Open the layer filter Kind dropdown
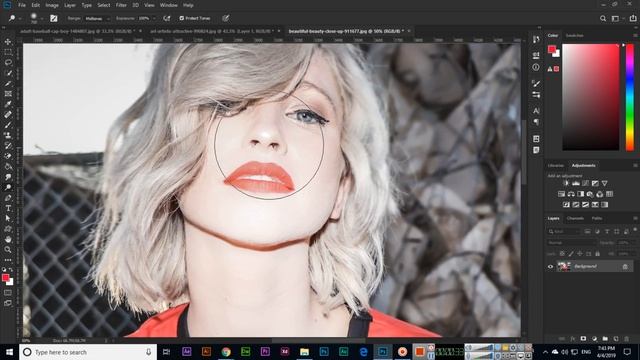The width and height of the screenshot is (640, 360). tap(564, 231)
